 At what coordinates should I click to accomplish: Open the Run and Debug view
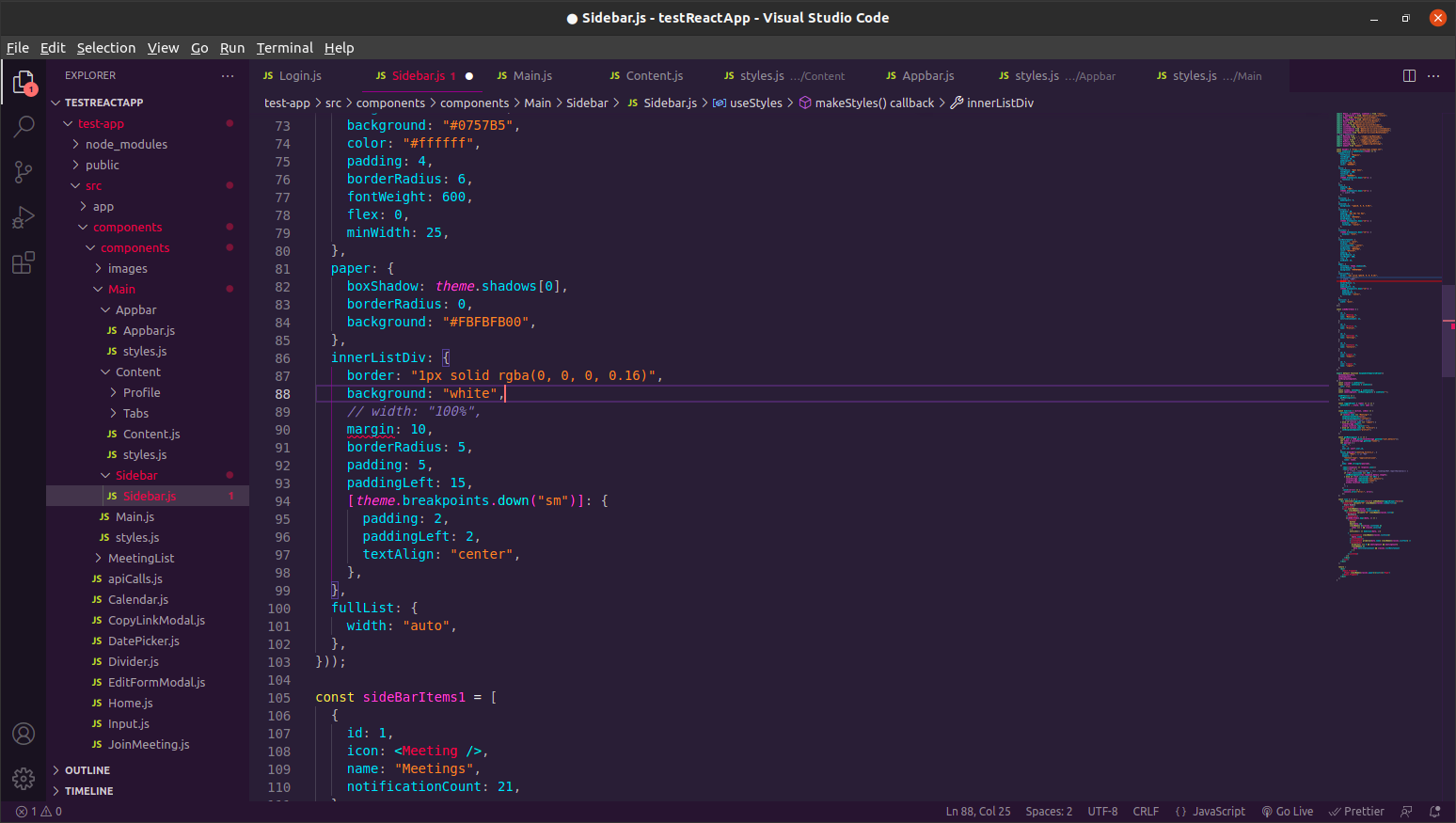(x=24, y=217)
